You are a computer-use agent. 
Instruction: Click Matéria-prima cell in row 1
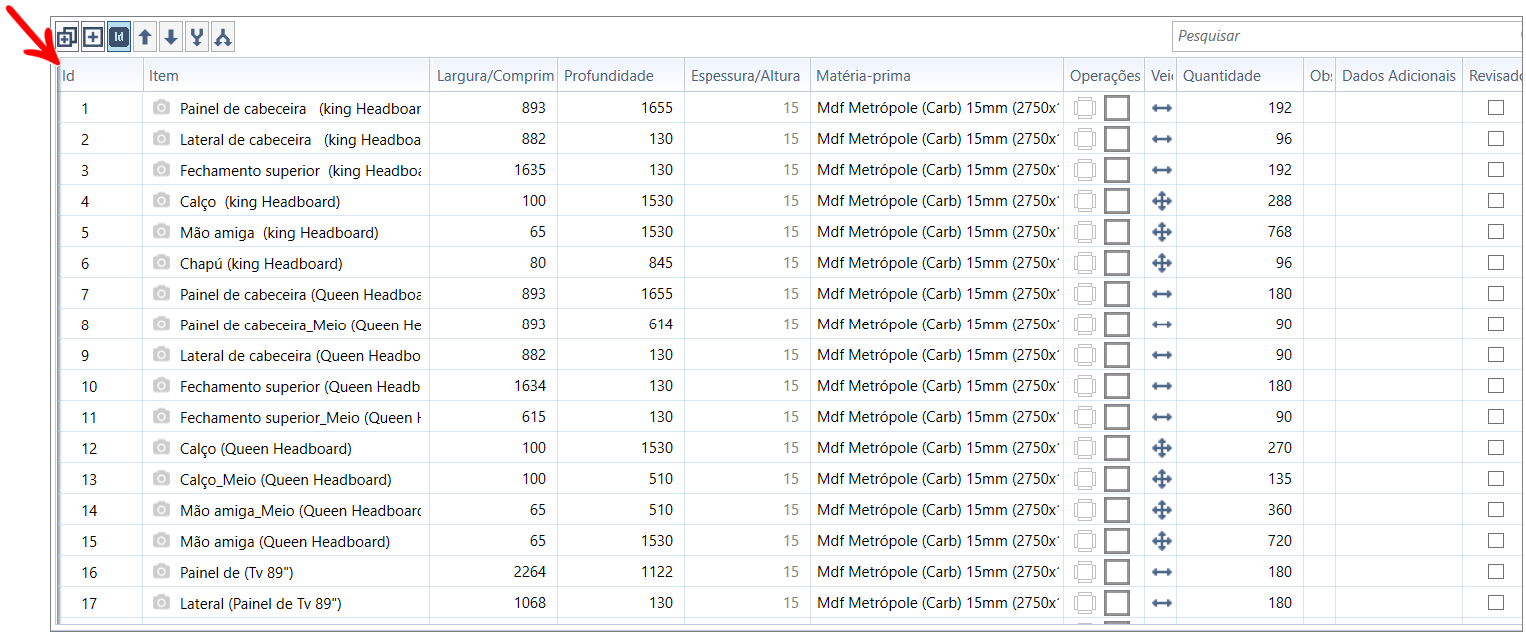coord(937,108)
